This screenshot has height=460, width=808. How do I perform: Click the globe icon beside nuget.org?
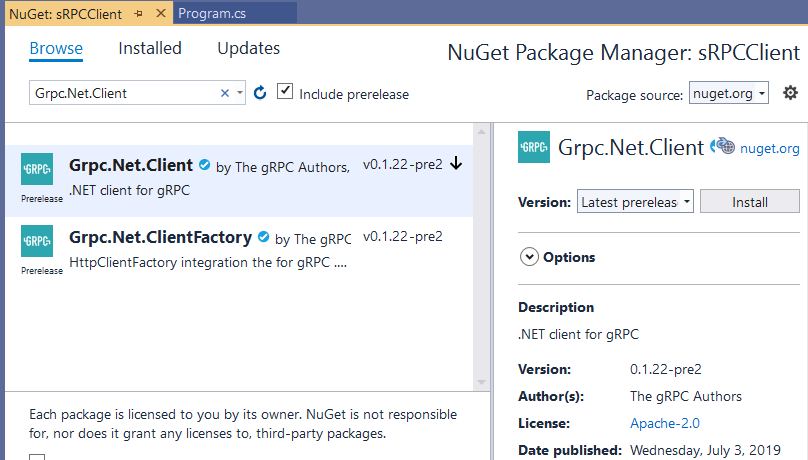click(722, 146)
